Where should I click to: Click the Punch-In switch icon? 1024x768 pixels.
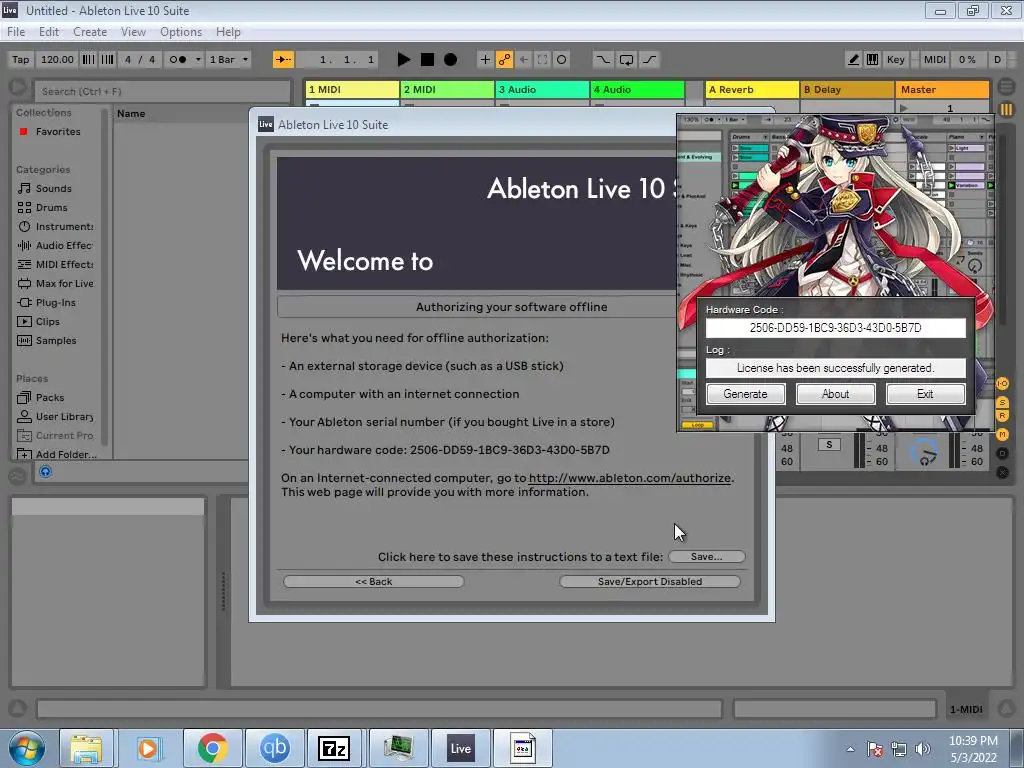(602, 59)
